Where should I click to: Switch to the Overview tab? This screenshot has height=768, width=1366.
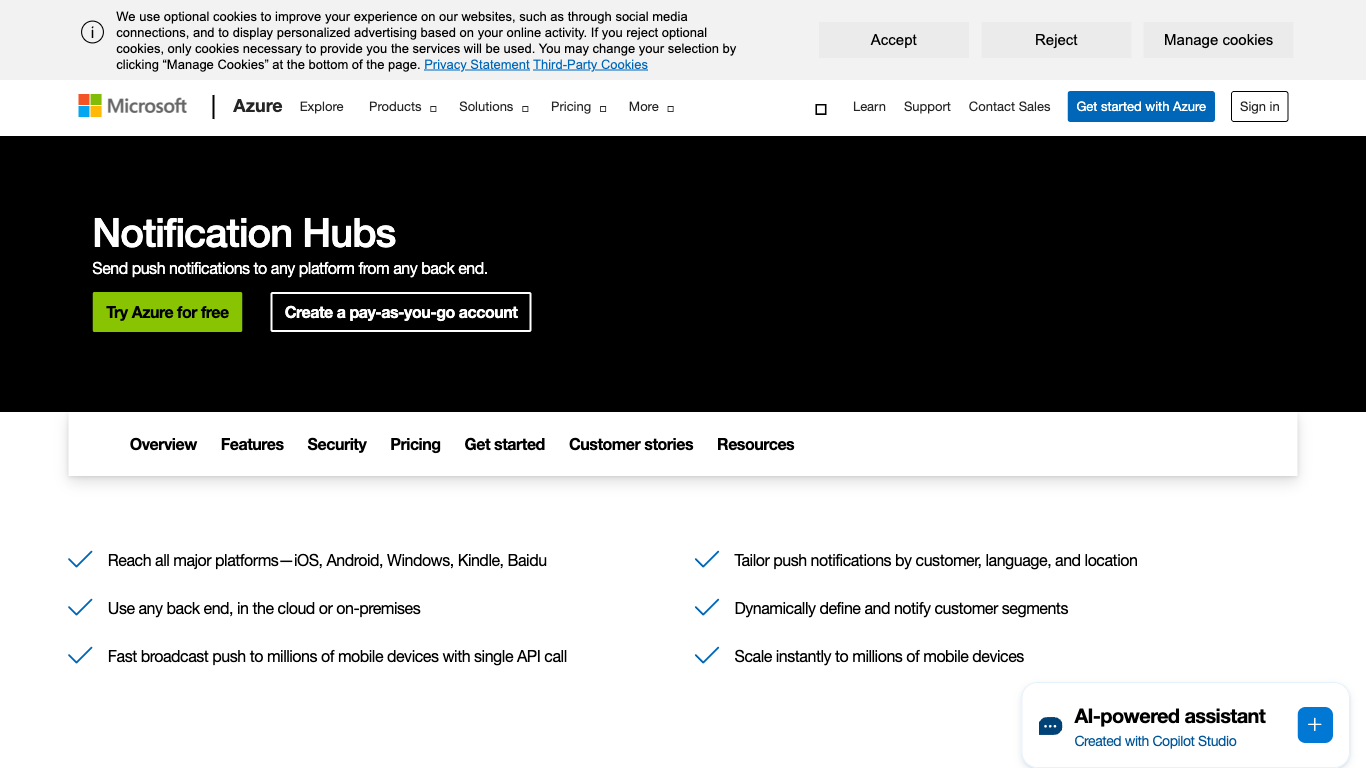click(163, 444)
